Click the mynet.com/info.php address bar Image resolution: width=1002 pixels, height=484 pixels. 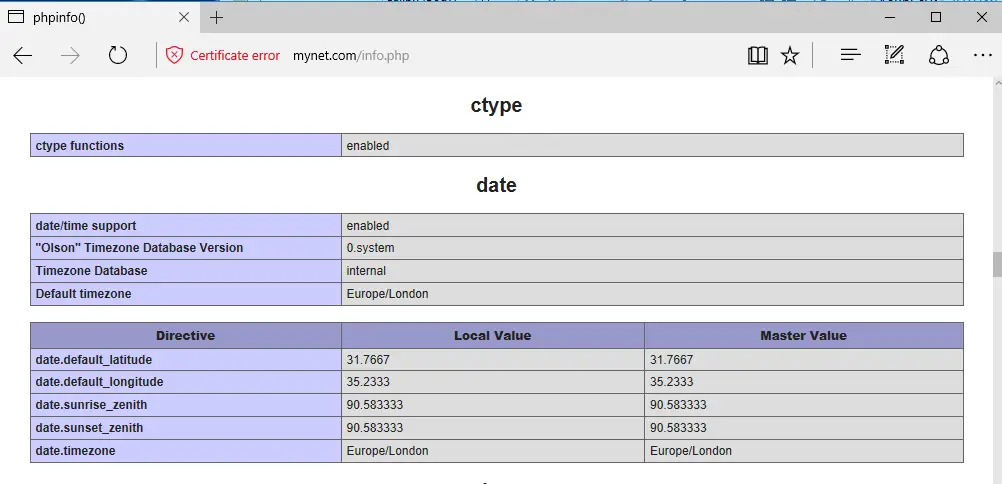point(350,56)
